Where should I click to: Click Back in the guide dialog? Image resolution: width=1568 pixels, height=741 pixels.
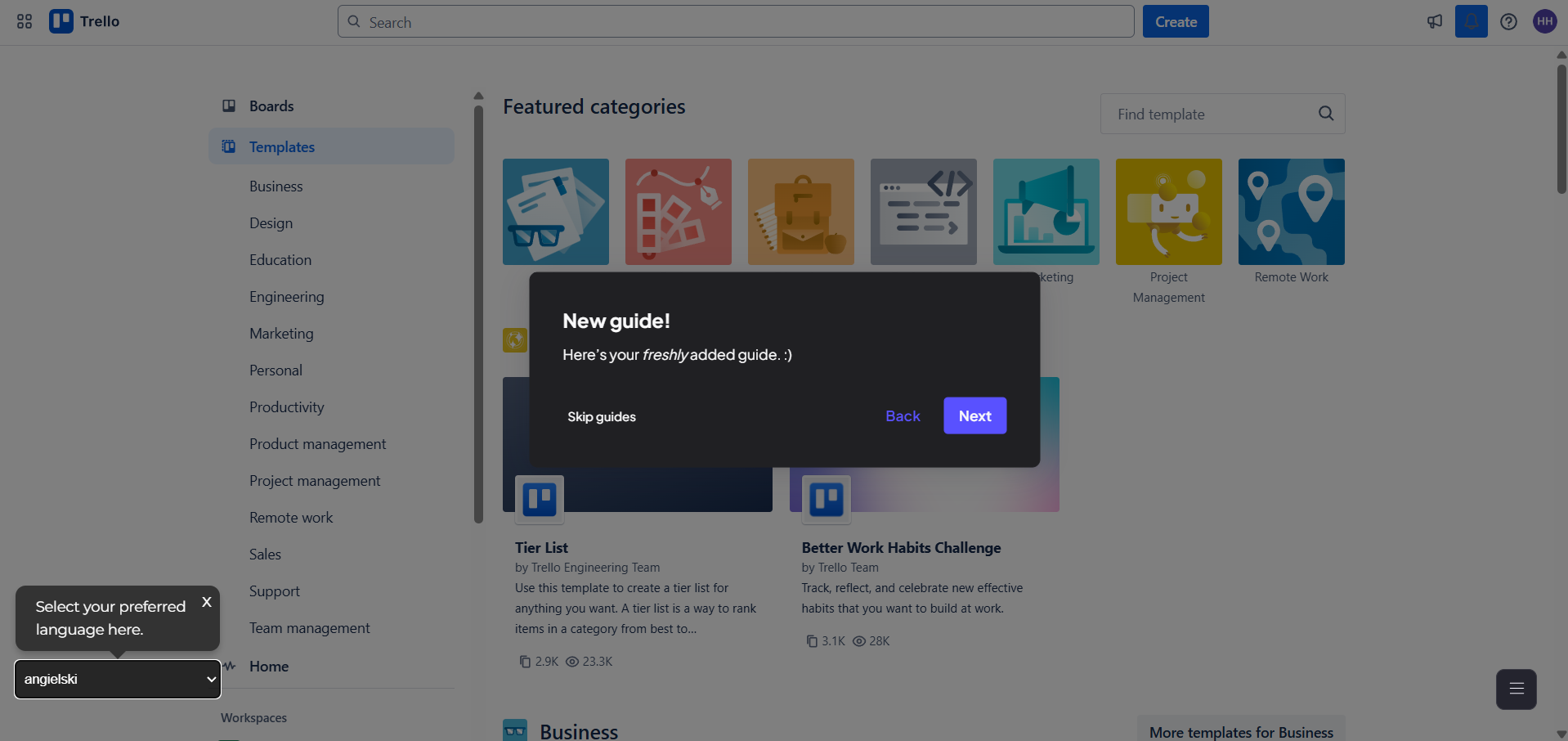pos(903,415)
